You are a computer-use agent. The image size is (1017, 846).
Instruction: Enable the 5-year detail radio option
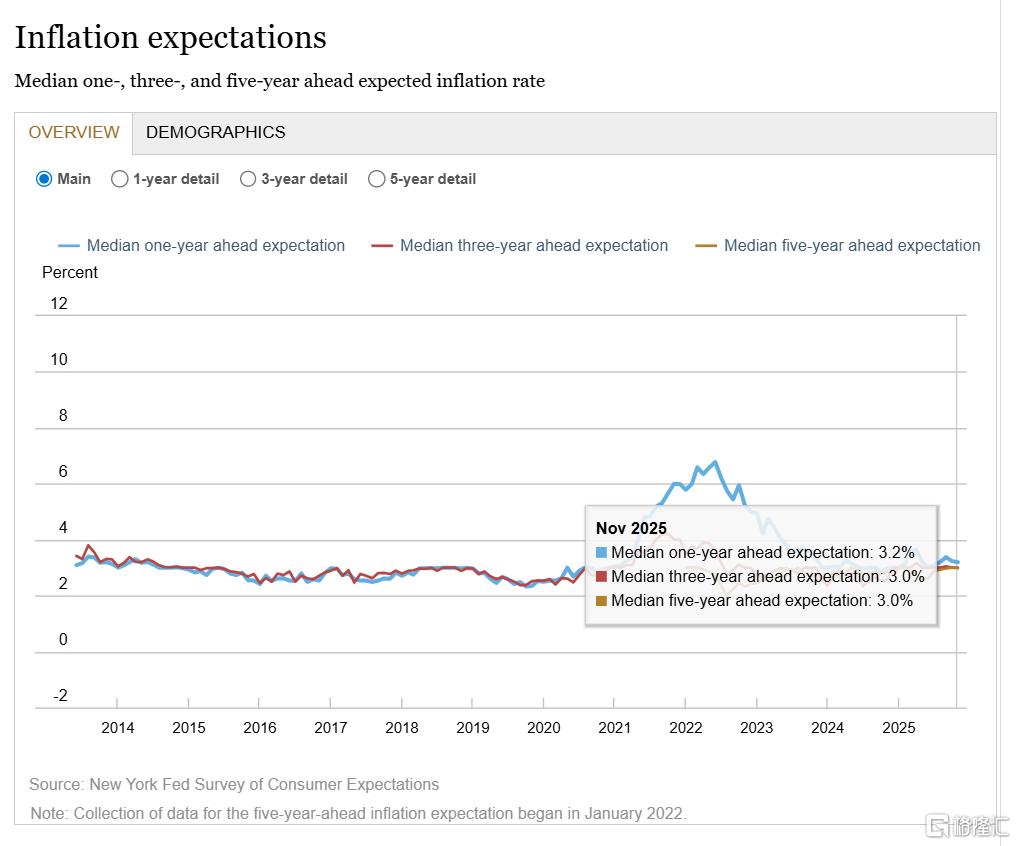click(377, 179)
